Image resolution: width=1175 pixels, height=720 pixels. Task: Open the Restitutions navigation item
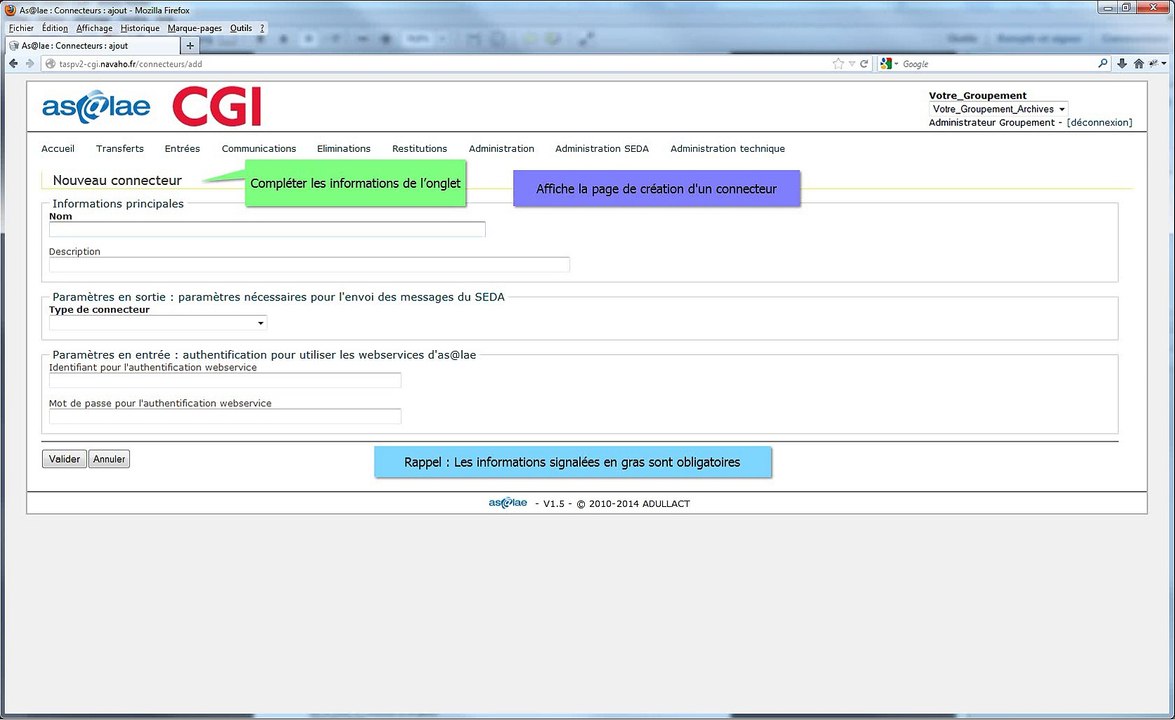tap(420, 148)
